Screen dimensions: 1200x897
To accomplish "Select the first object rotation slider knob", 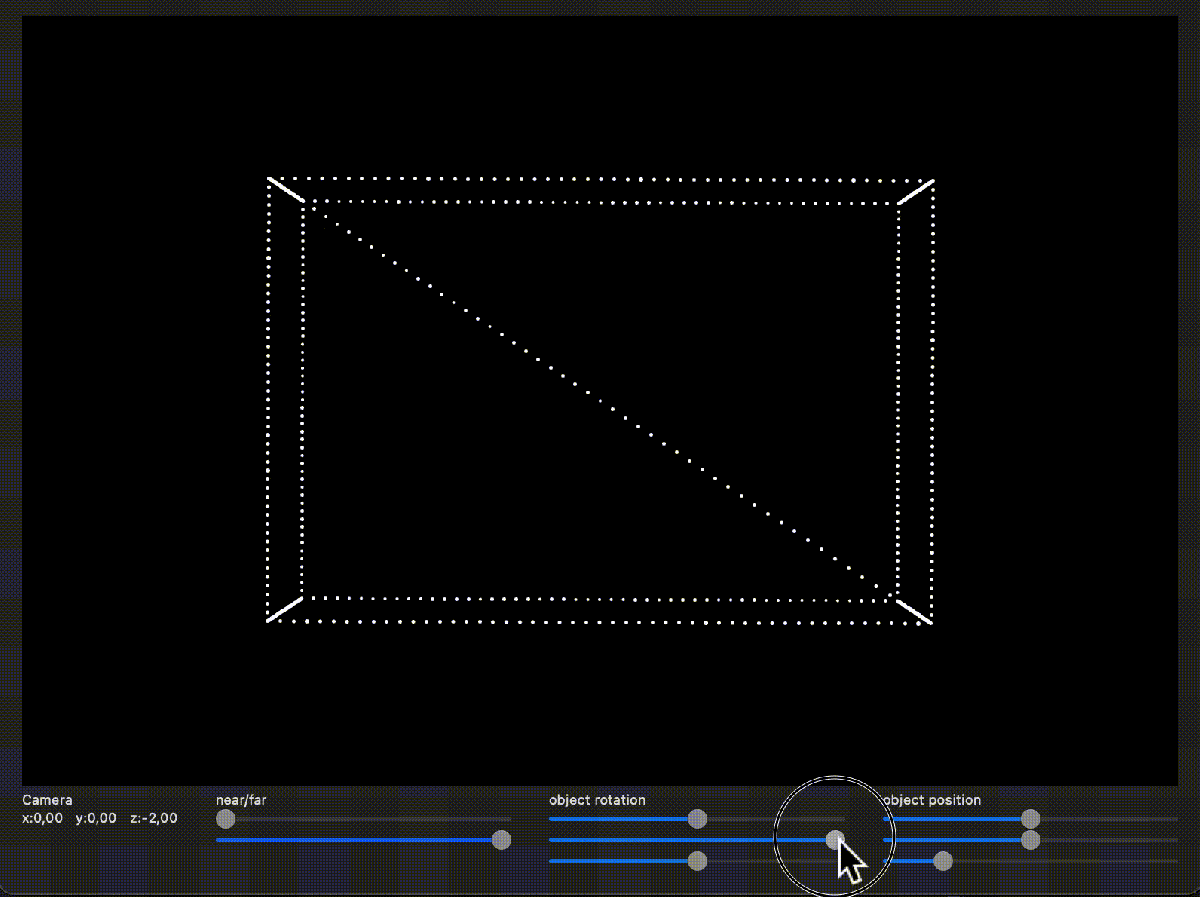I will (697, 819).
